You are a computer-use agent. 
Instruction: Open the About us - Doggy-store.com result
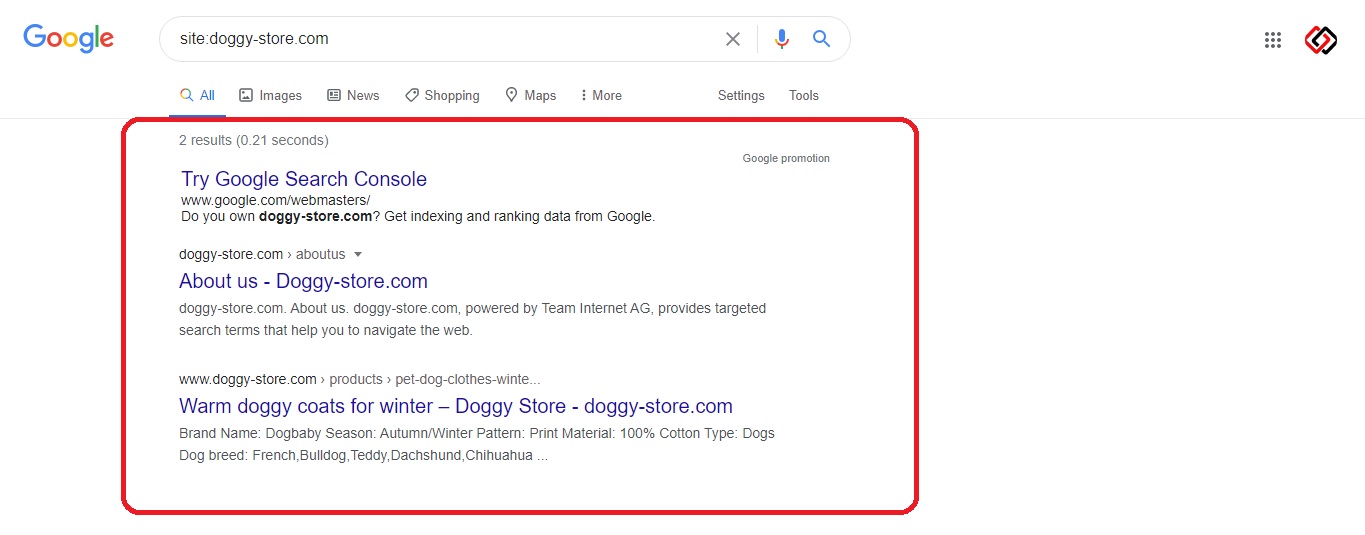pyautogui.click(x=303, y=281)
